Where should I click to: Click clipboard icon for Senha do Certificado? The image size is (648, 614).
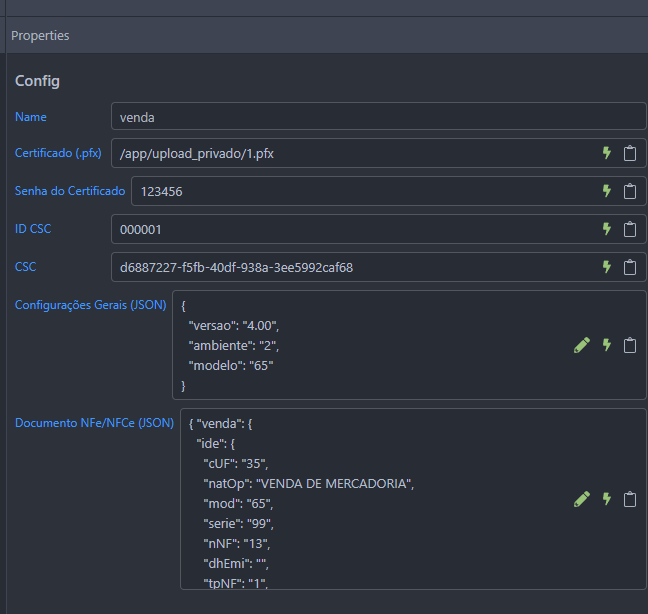[x=630, y=191]
